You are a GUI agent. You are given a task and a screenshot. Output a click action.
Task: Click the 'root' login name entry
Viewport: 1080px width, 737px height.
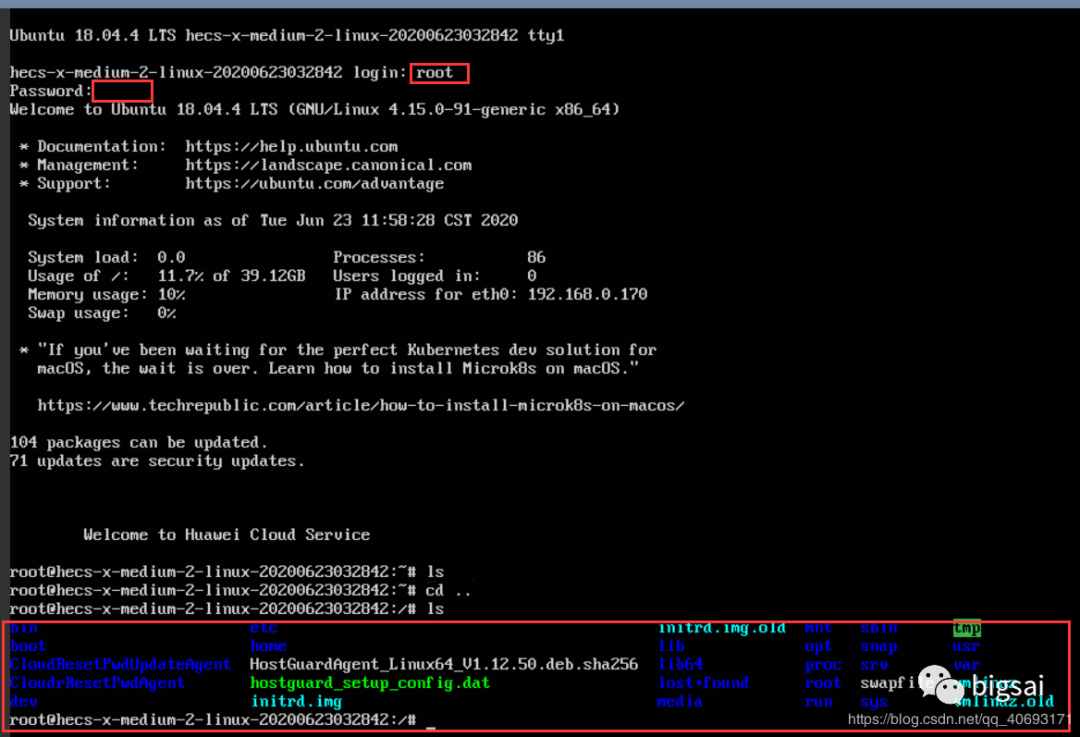pos(439,73)
